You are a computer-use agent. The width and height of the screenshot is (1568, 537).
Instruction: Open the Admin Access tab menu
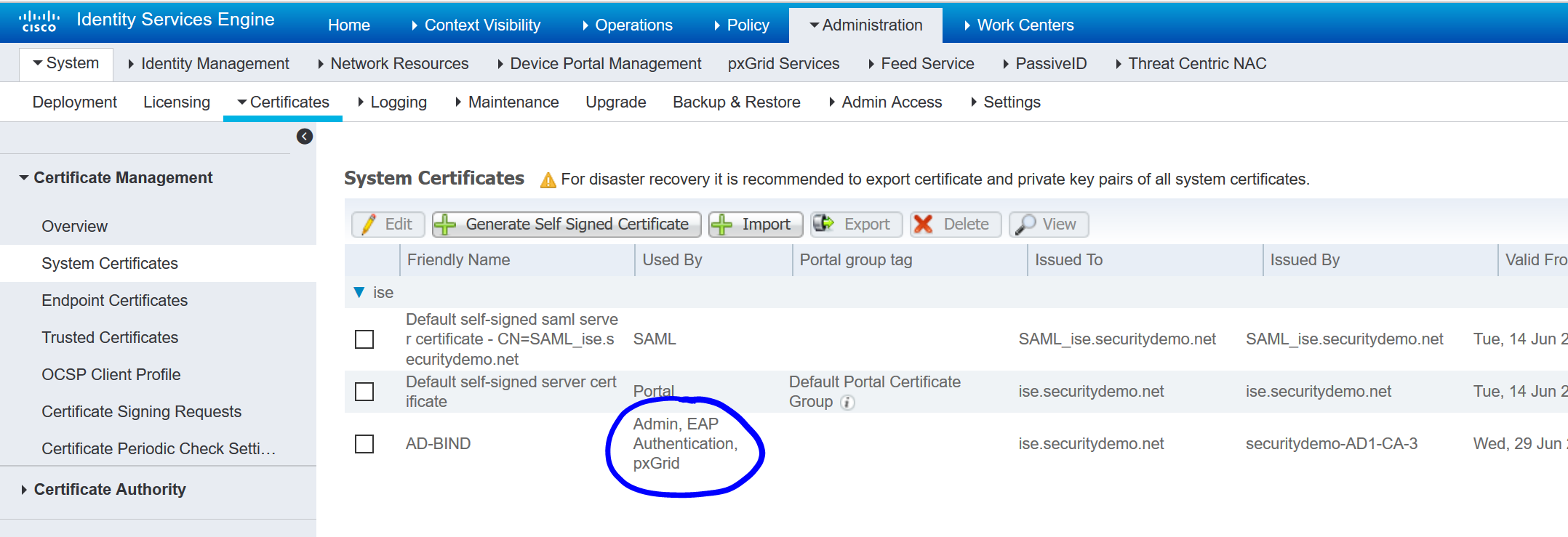pos(885,102)
